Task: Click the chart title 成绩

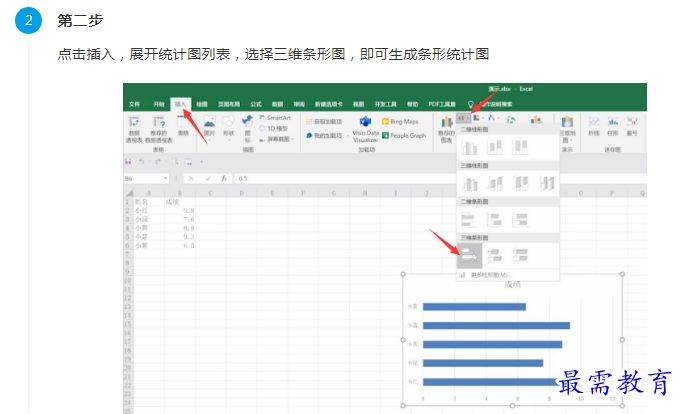Action: pos(512,284)
